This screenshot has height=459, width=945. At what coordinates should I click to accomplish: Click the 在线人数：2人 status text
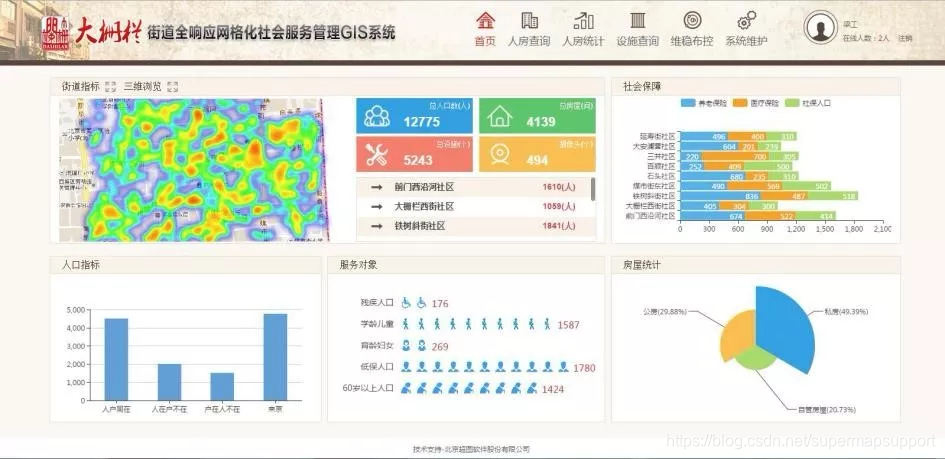[865, 38]
